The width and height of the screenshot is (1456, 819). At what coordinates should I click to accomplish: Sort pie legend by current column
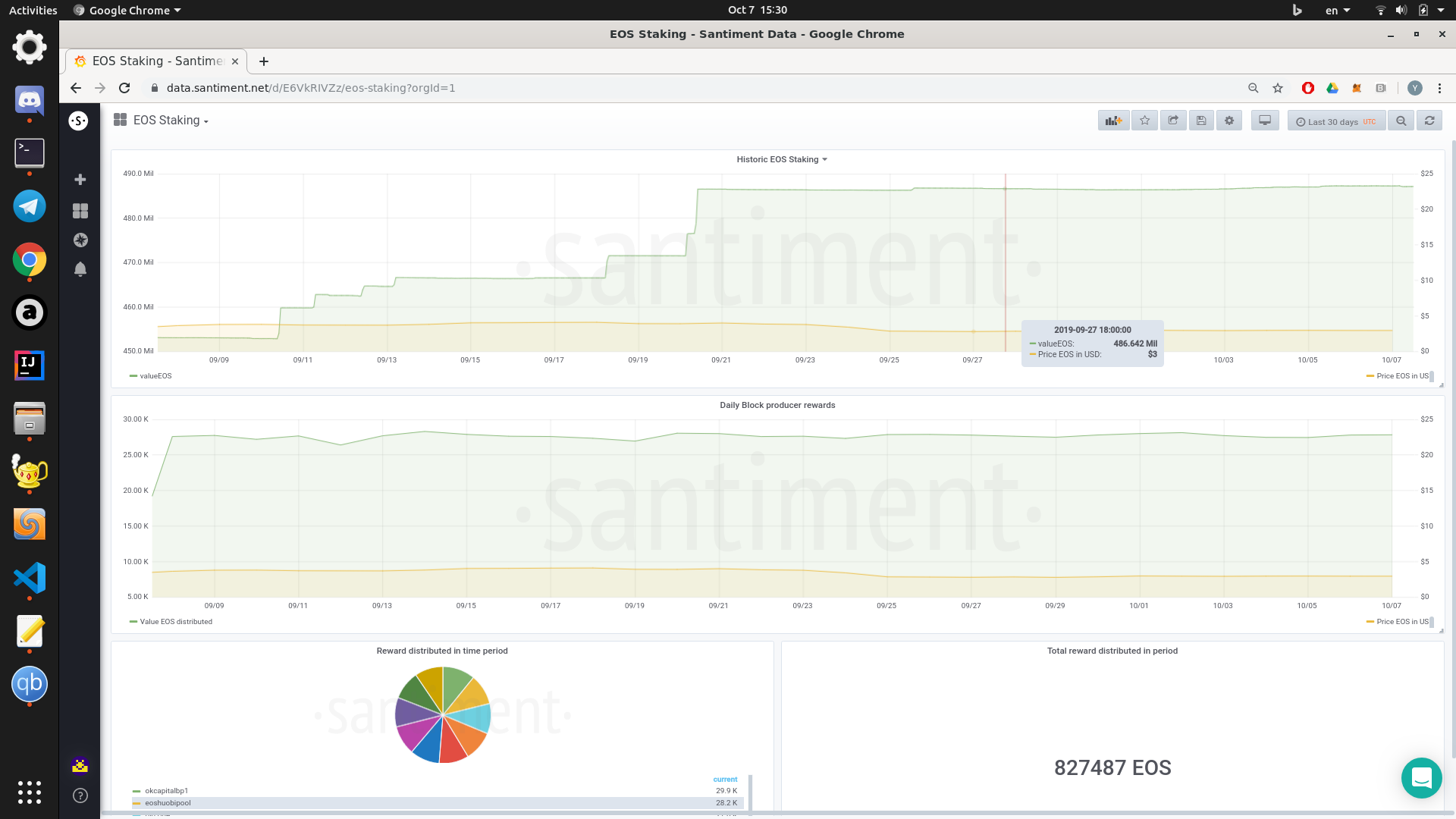(725, 780)
